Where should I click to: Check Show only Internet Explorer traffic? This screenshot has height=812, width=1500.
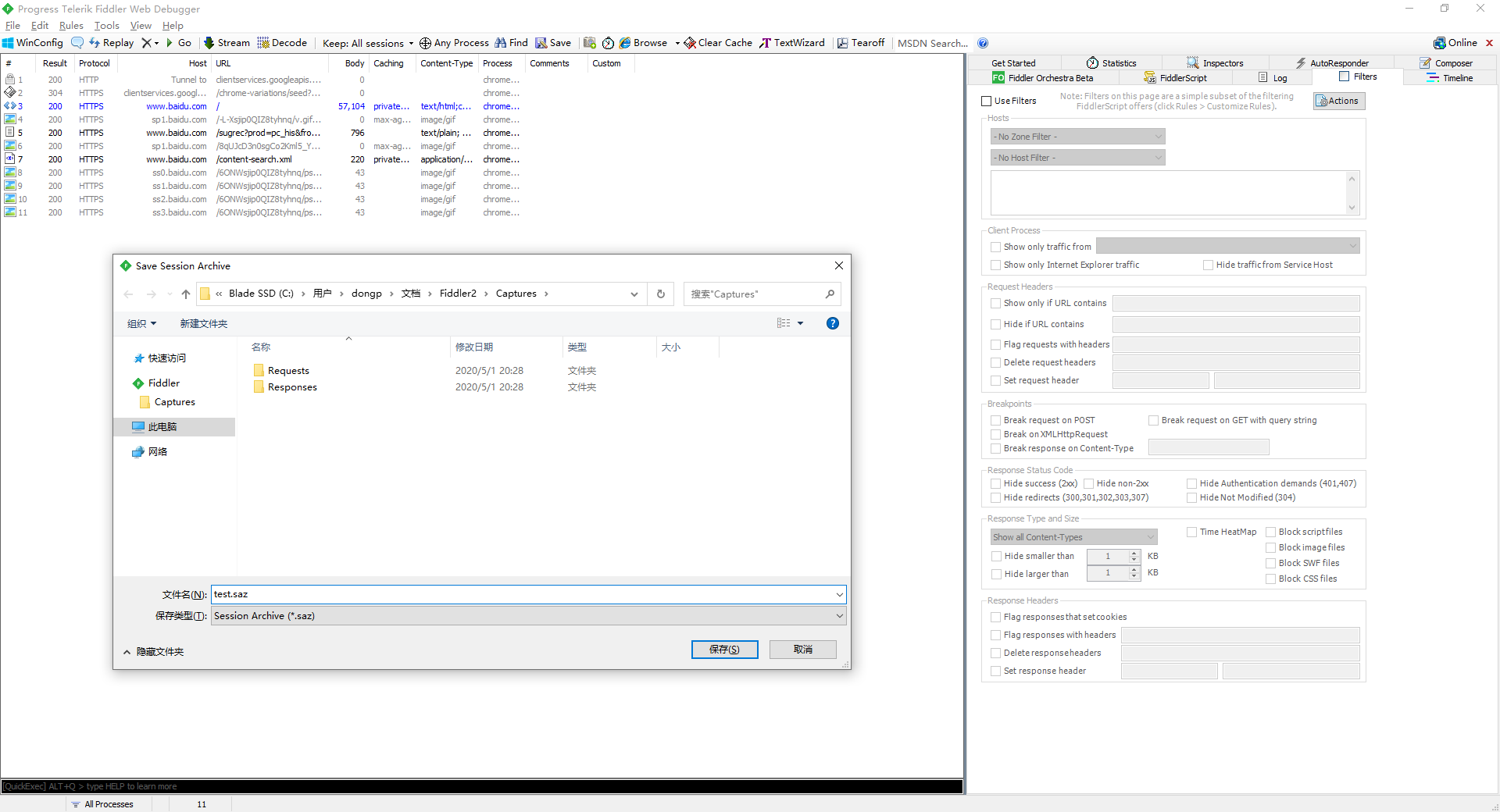(x=995, y=265)
